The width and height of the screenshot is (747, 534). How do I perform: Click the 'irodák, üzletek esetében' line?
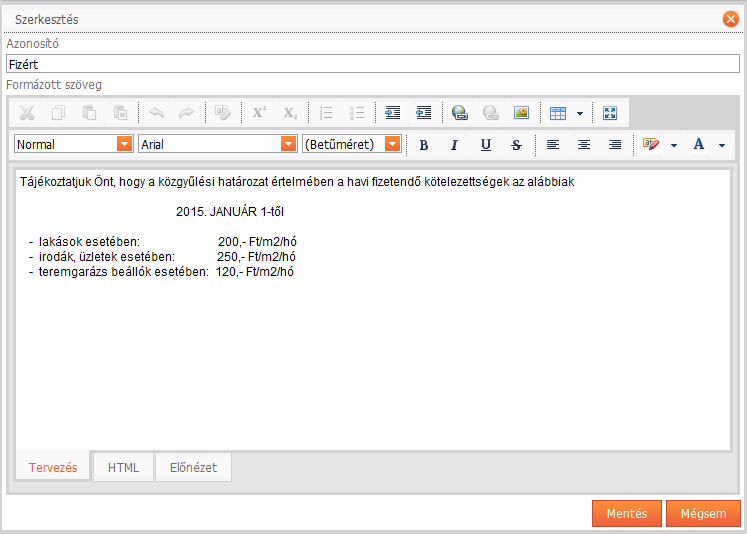pos(162,257)
